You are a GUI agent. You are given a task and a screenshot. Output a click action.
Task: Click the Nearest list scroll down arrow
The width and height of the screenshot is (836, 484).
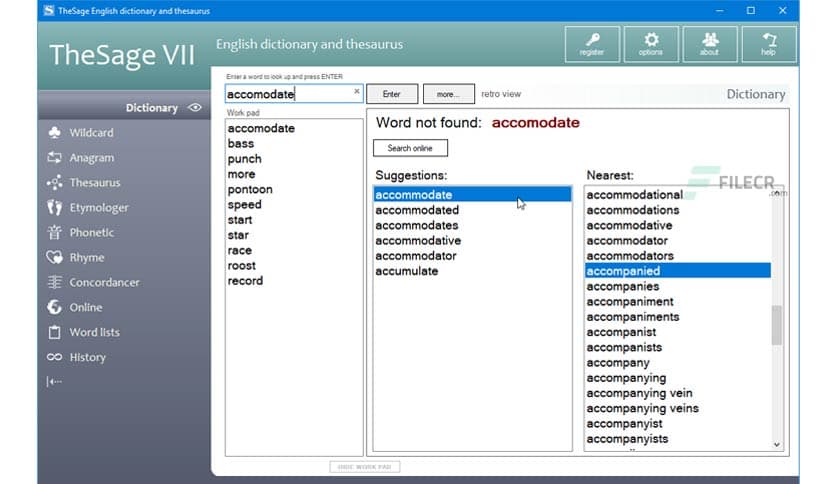(776, 445)
